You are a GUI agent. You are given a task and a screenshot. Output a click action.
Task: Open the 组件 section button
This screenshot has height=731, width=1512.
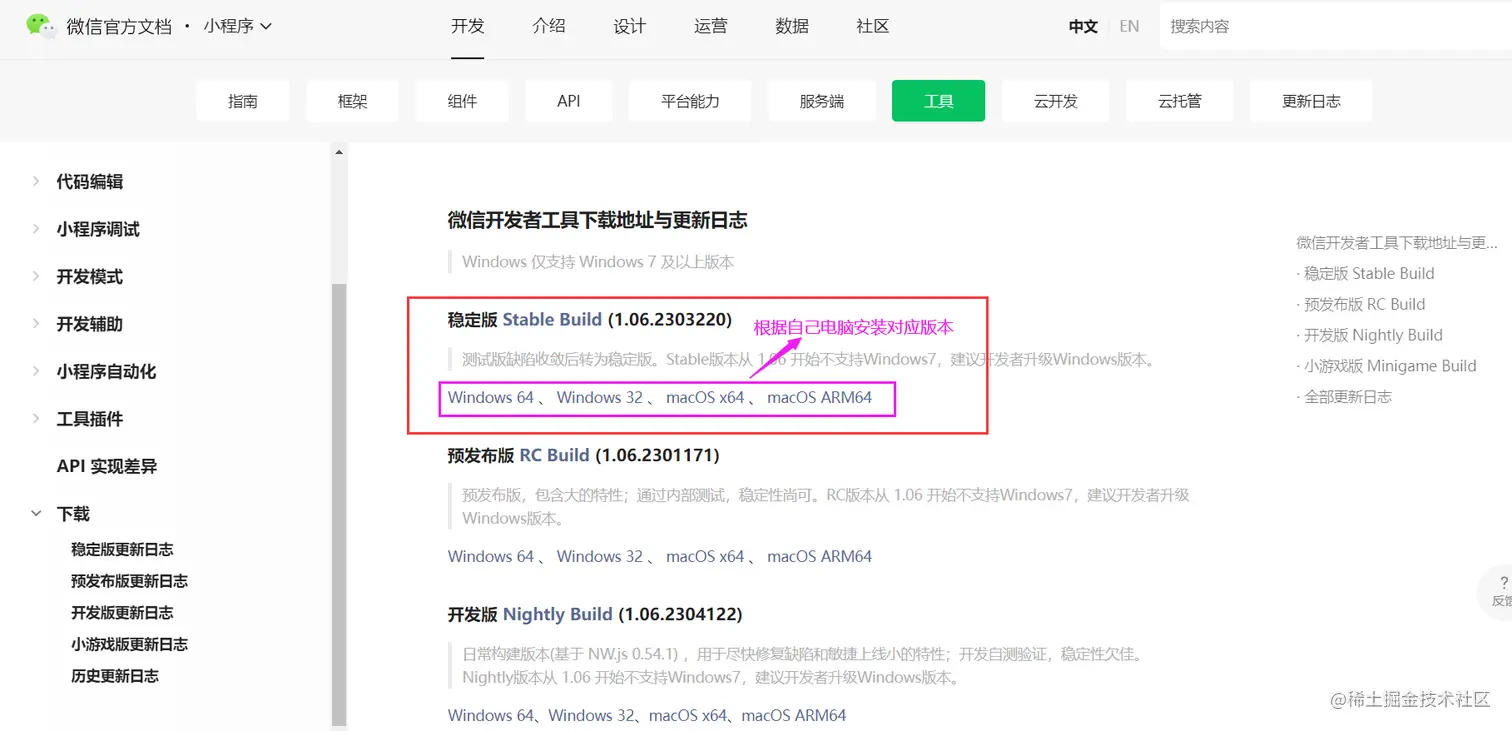point(462,101)
